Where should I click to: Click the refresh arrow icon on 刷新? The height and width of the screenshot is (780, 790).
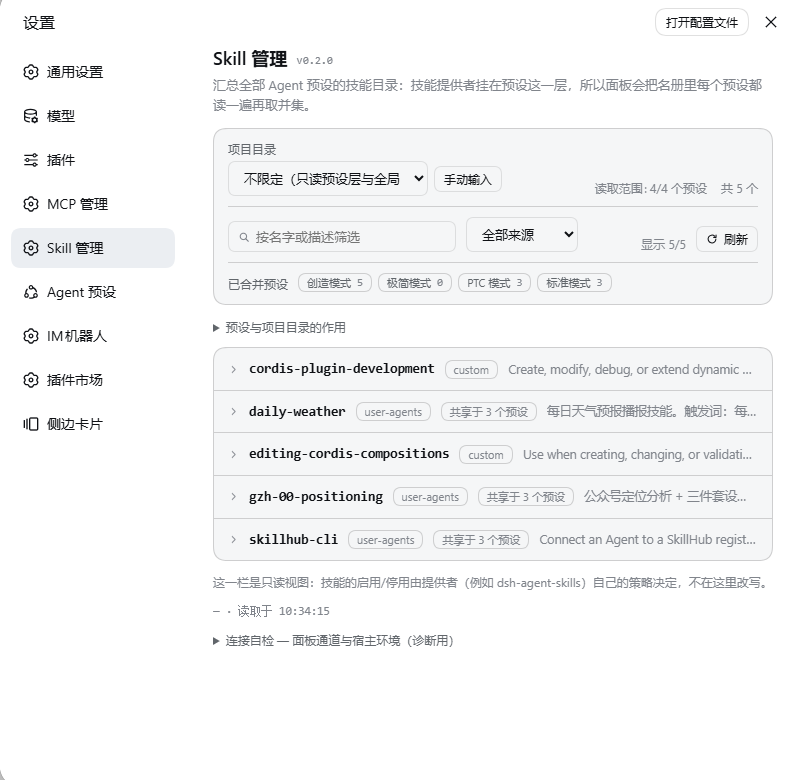point(711,239)
